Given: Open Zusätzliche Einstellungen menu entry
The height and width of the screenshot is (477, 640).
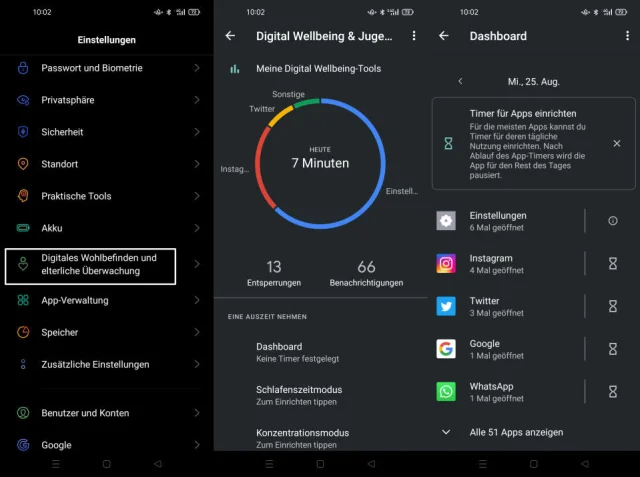Looking at the screenshot, I should [x=107, y=364].
